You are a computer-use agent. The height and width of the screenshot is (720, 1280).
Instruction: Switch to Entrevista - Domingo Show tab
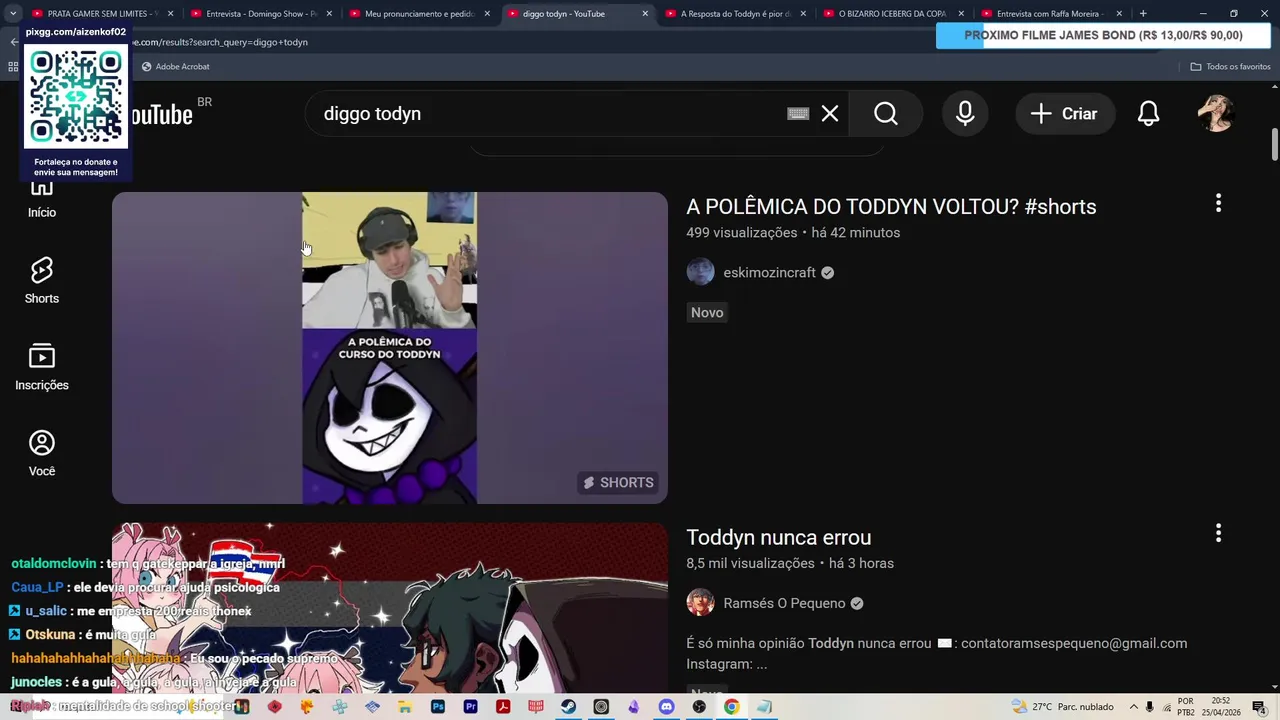click(260, 14)
